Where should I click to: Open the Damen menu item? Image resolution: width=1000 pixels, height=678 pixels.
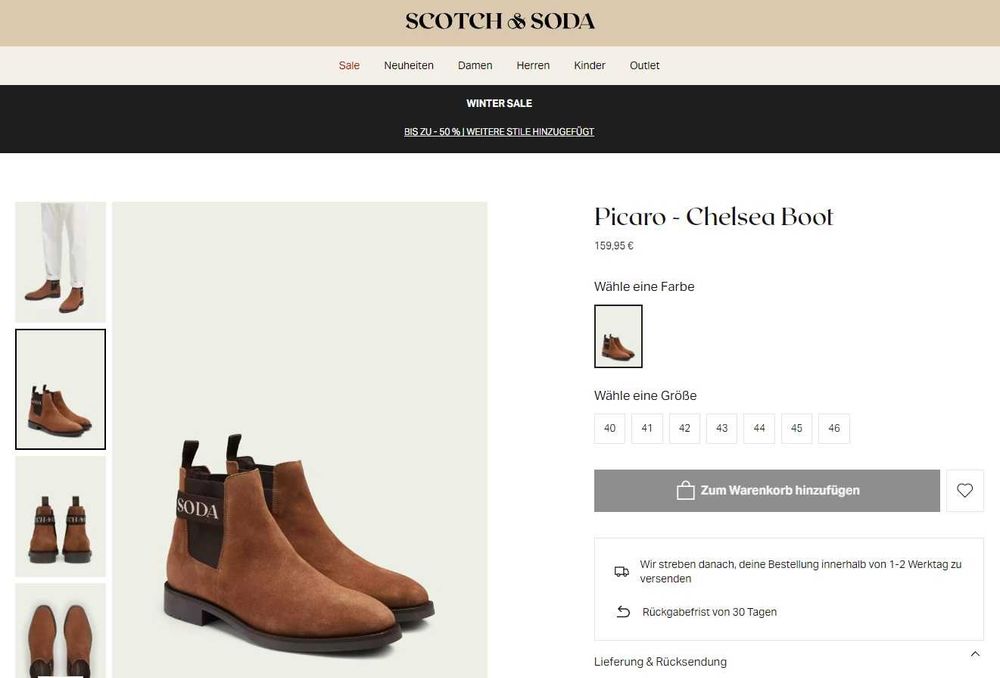[475, 66]
